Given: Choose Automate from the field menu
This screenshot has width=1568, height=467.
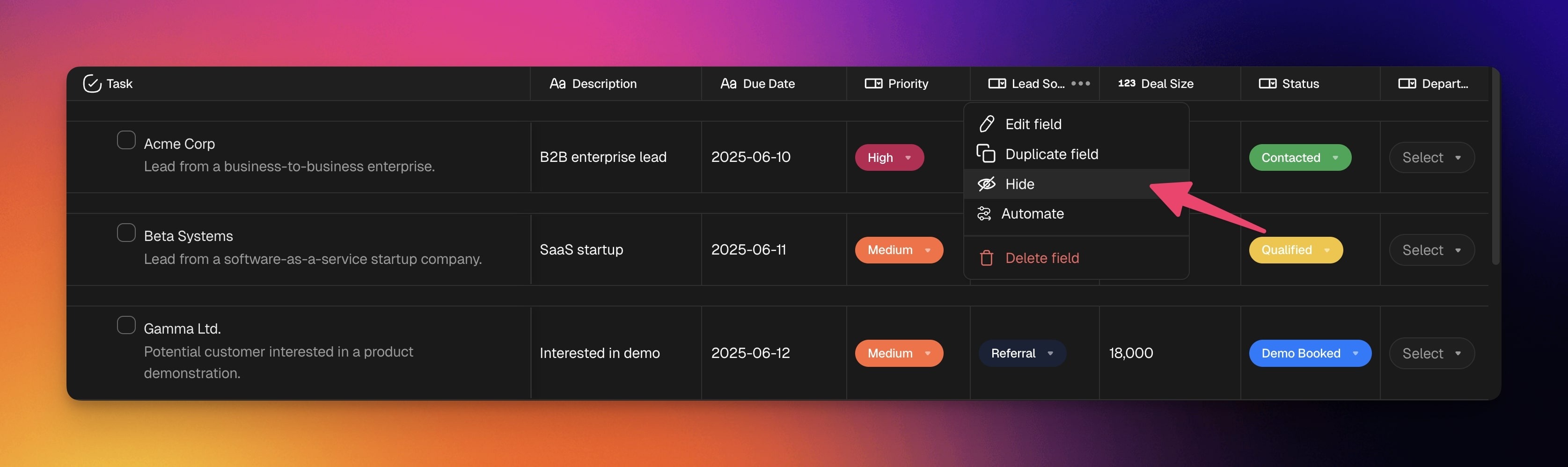Looking at the screenshot, I should coord(1033,214).
